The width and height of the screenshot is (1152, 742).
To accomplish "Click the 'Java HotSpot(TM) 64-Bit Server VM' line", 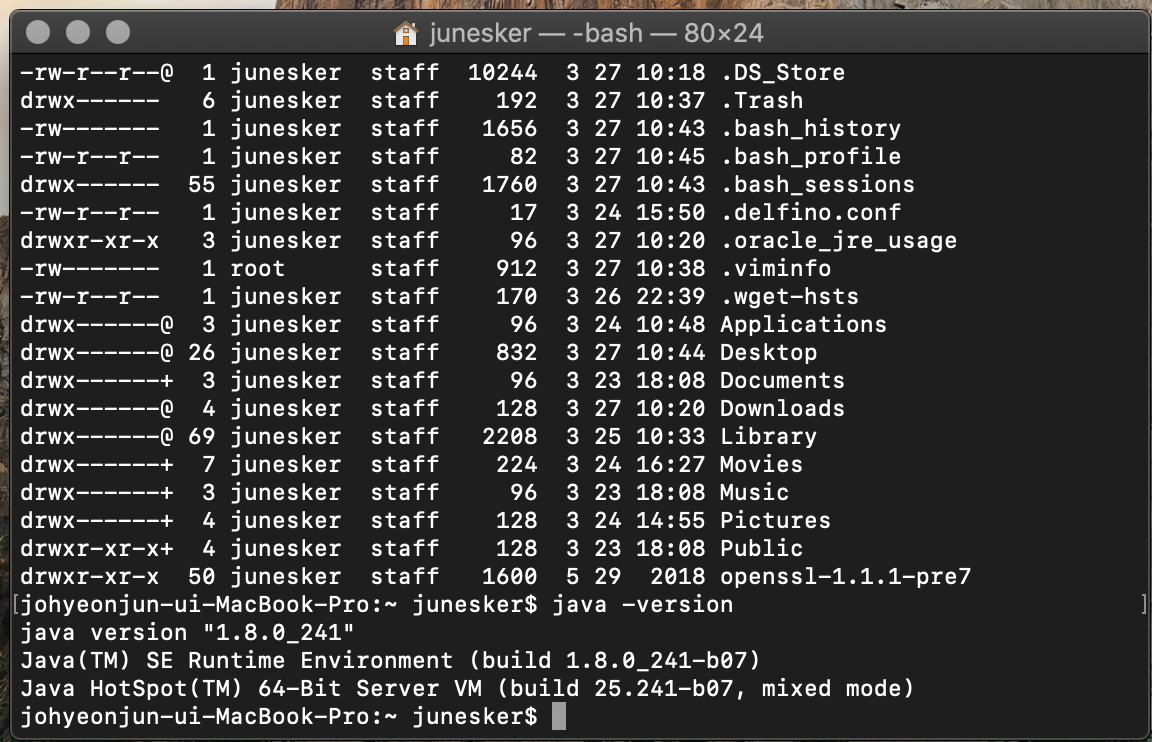I will (x=467, y=688).
